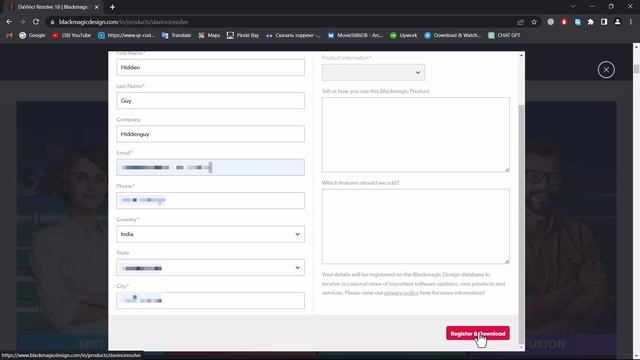The width and height of the screenshot is (640, 360).
Task: Open the Upwork bookmark
Action: [403, 36]
